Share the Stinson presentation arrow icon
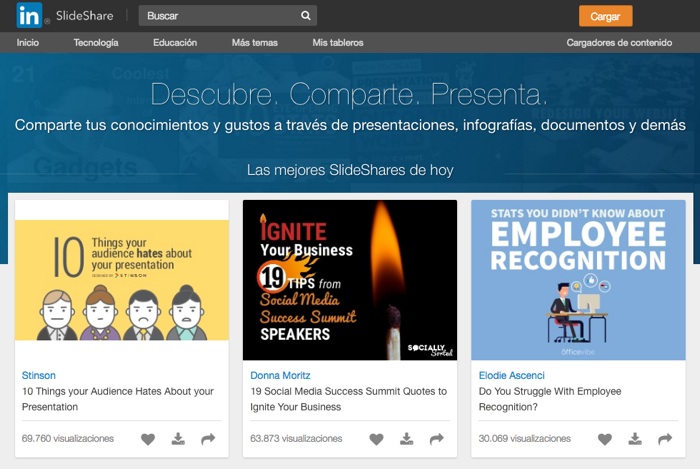The image size is (700, 469). pyautogui.click(x=208, y=439)
